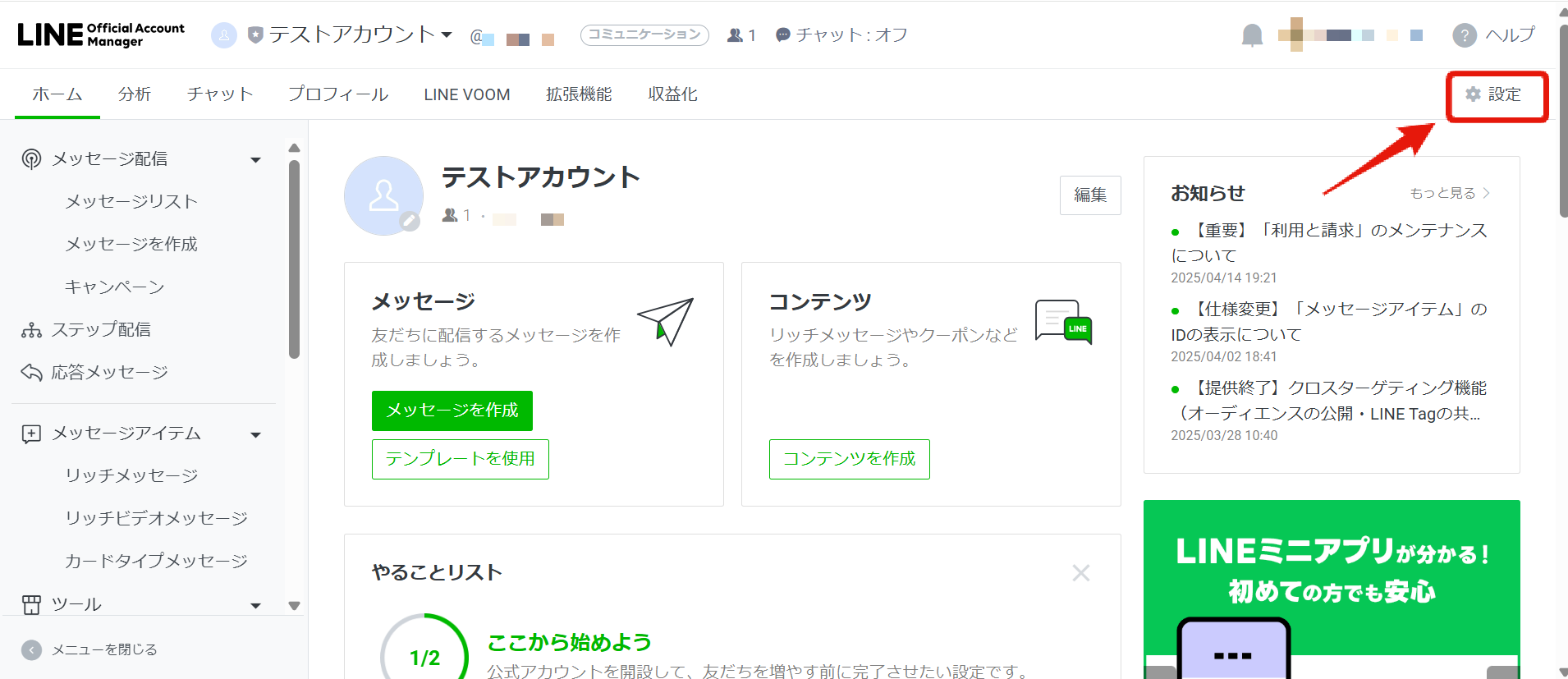Click the tools shop icon in sidebar

pos(31,605)
